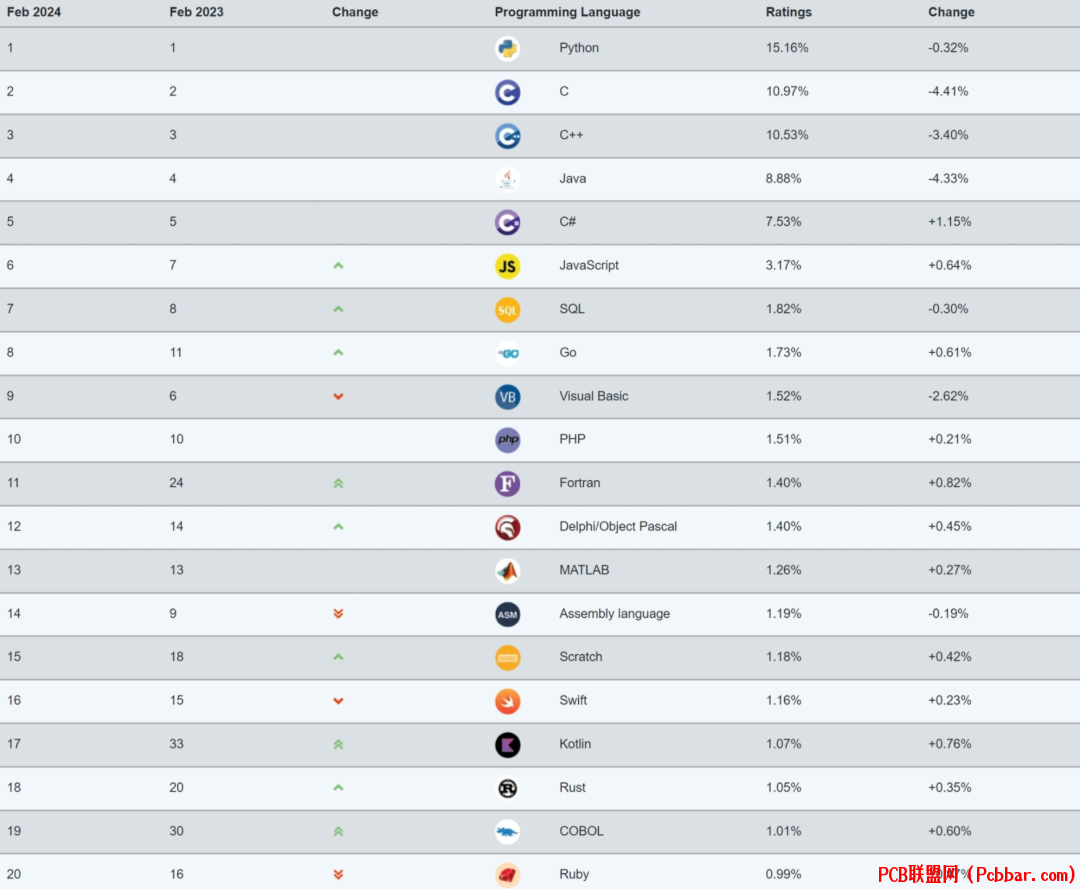1080x889 pixels.
Task: Click the red double-down arrow for Ruby
Action: (338, 875)
